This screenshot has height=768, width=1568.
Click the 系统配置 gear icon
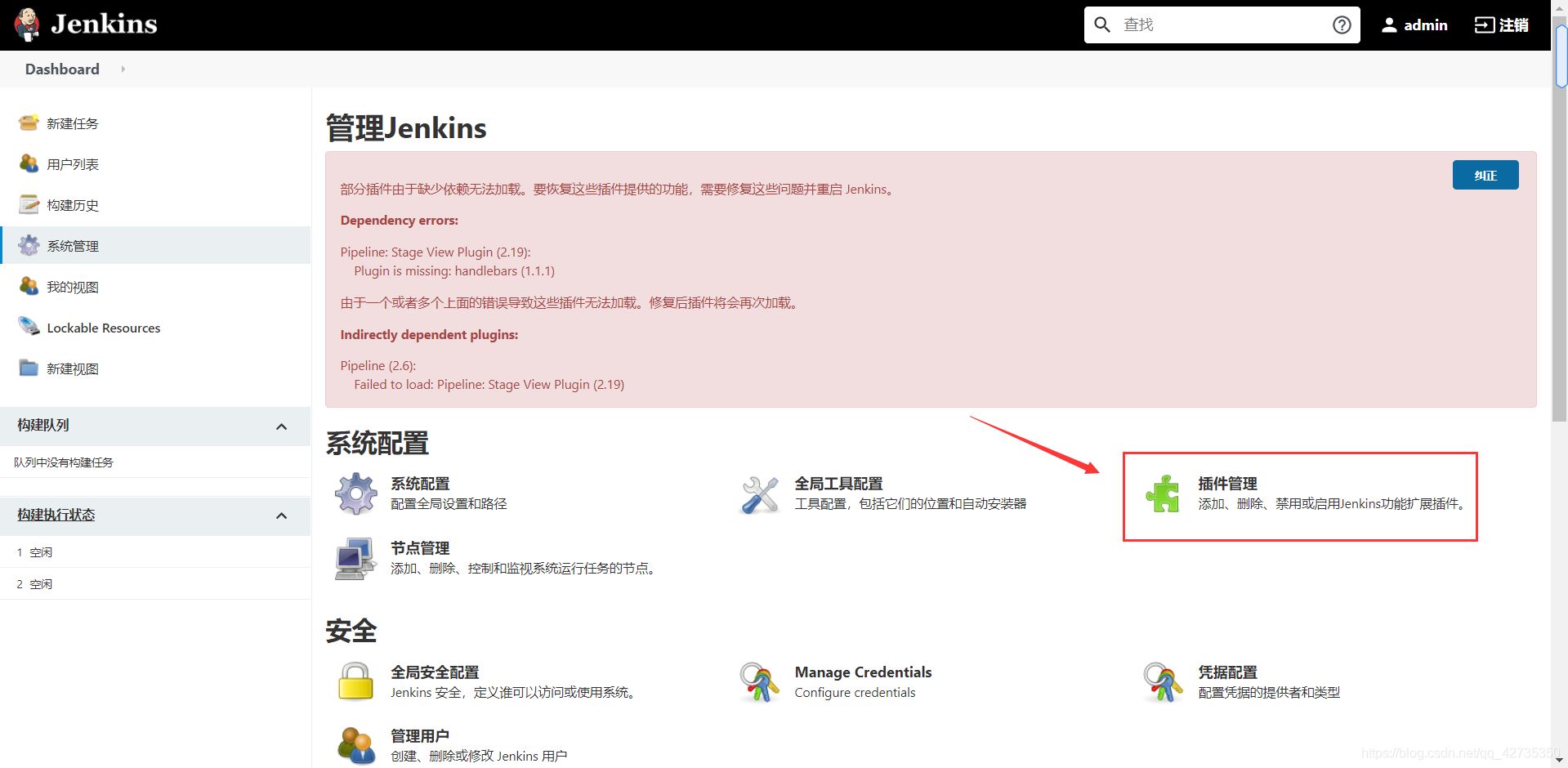356,493
